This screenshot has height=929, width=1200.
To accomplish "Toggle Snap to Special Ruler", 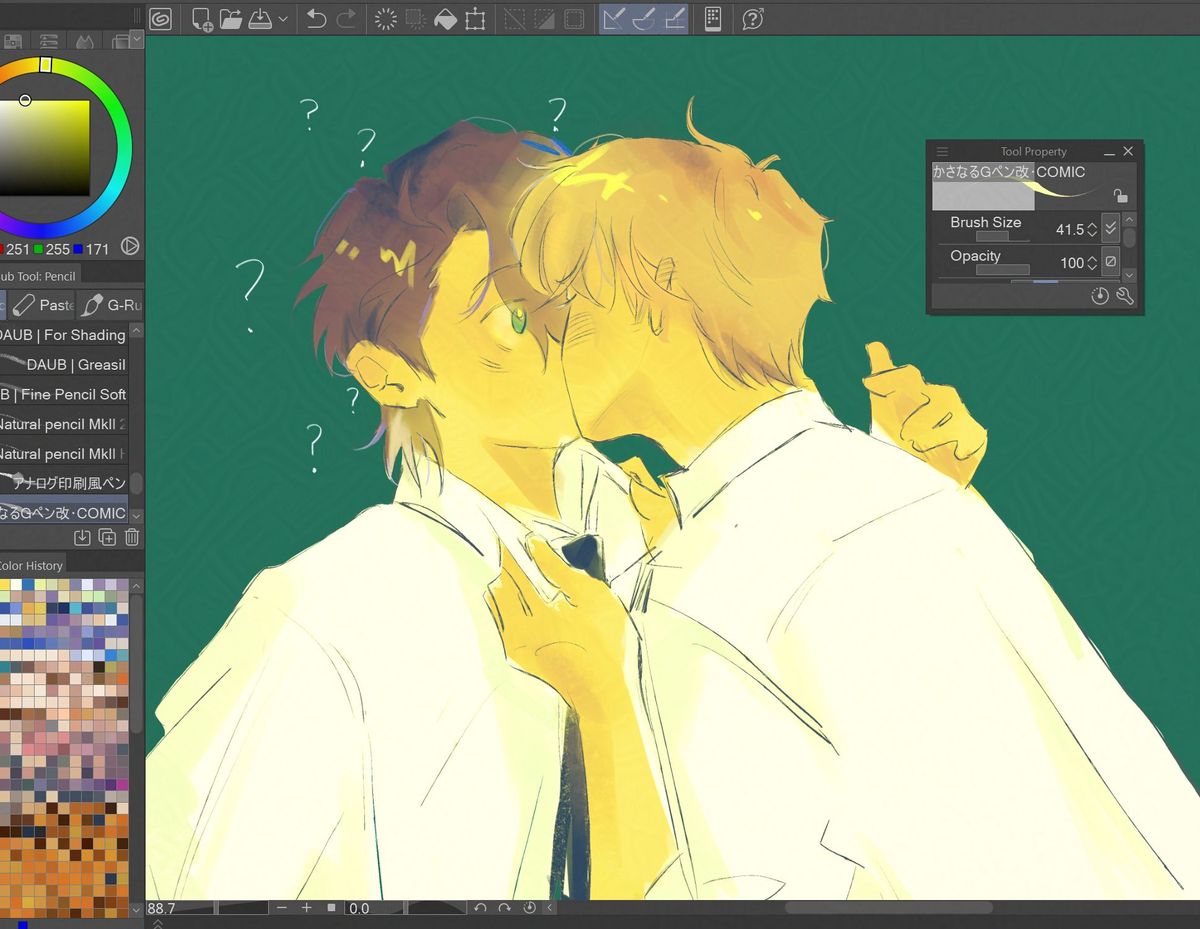I will (x=644, y=18).
